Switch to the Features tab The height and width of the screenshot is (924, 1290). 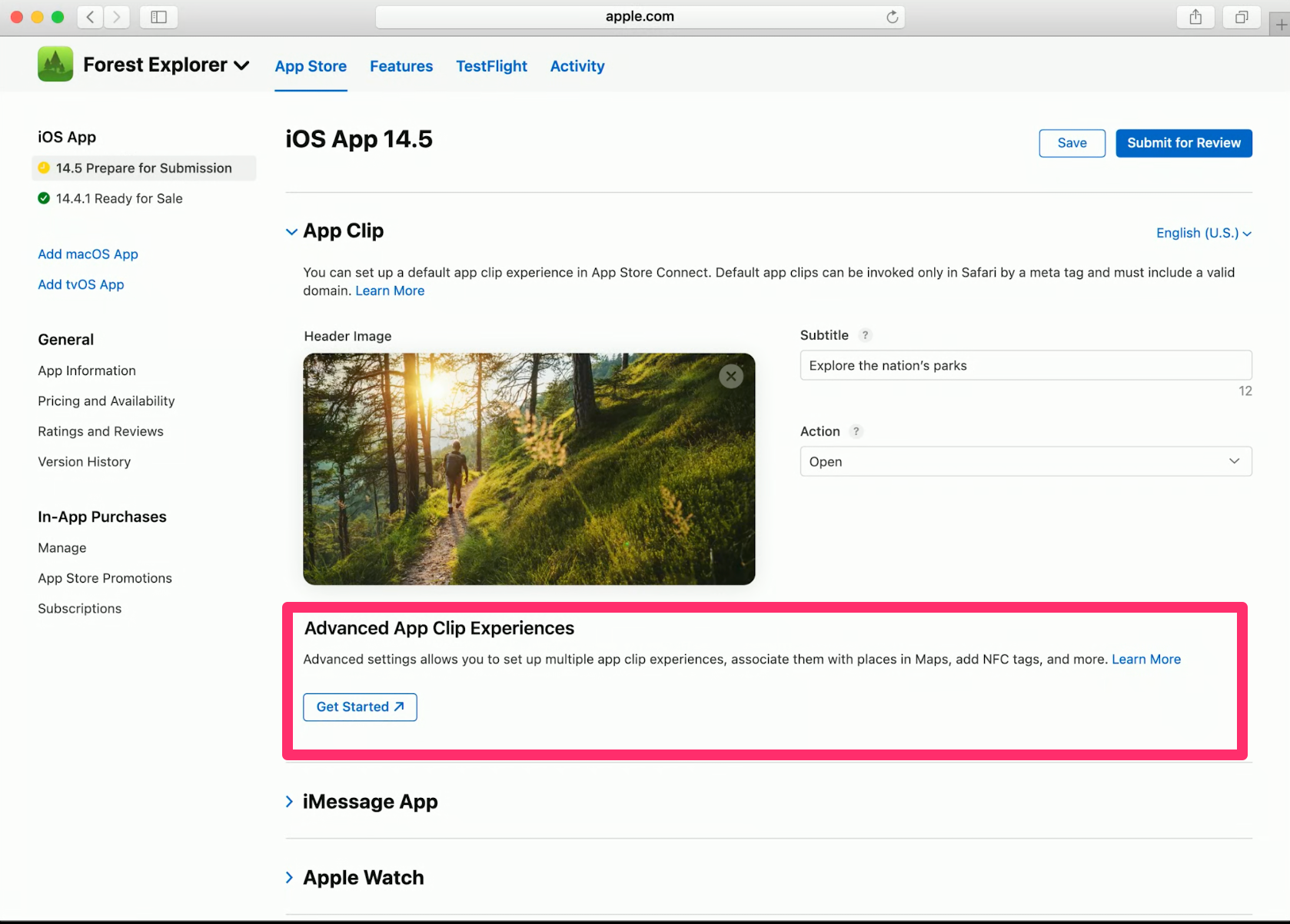(x=401, y=66)
